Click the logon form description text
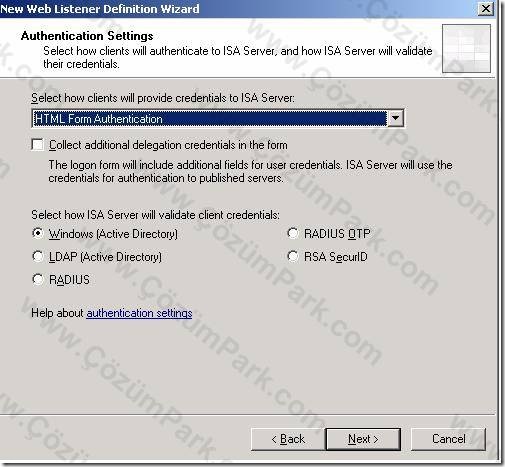This screenshot has width=505, height=467. (250, 171)
